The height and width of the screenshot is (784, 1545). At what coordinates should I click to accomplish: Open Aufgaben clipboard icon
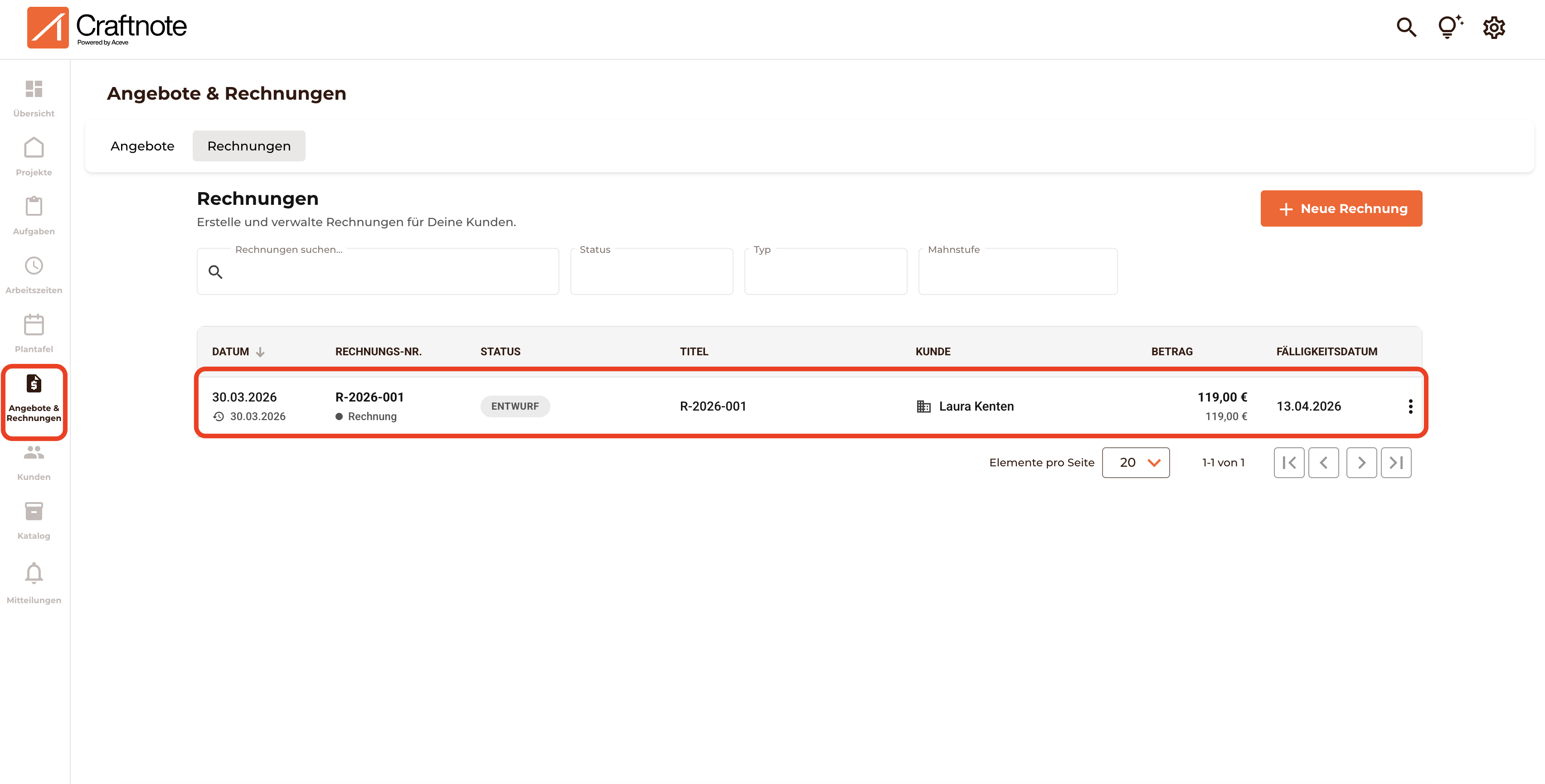tap(34, 207)
